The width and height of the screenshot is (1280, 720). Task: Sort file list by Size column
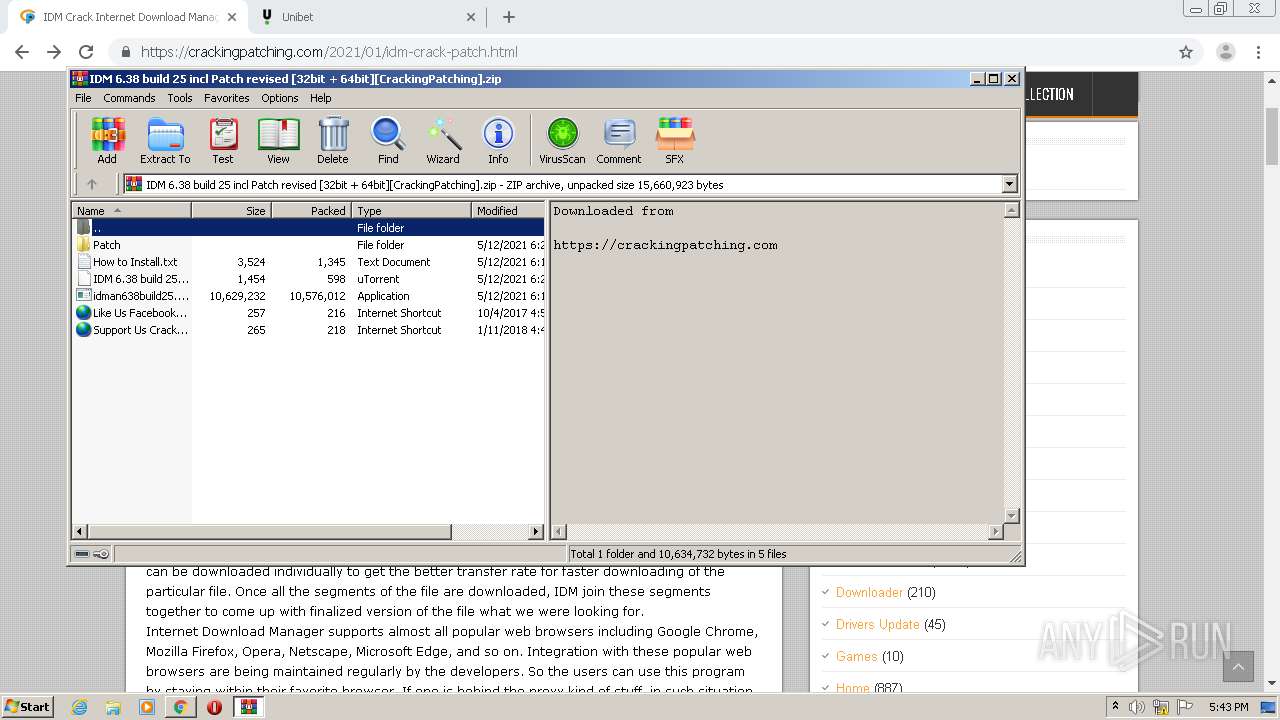point(232,211)
